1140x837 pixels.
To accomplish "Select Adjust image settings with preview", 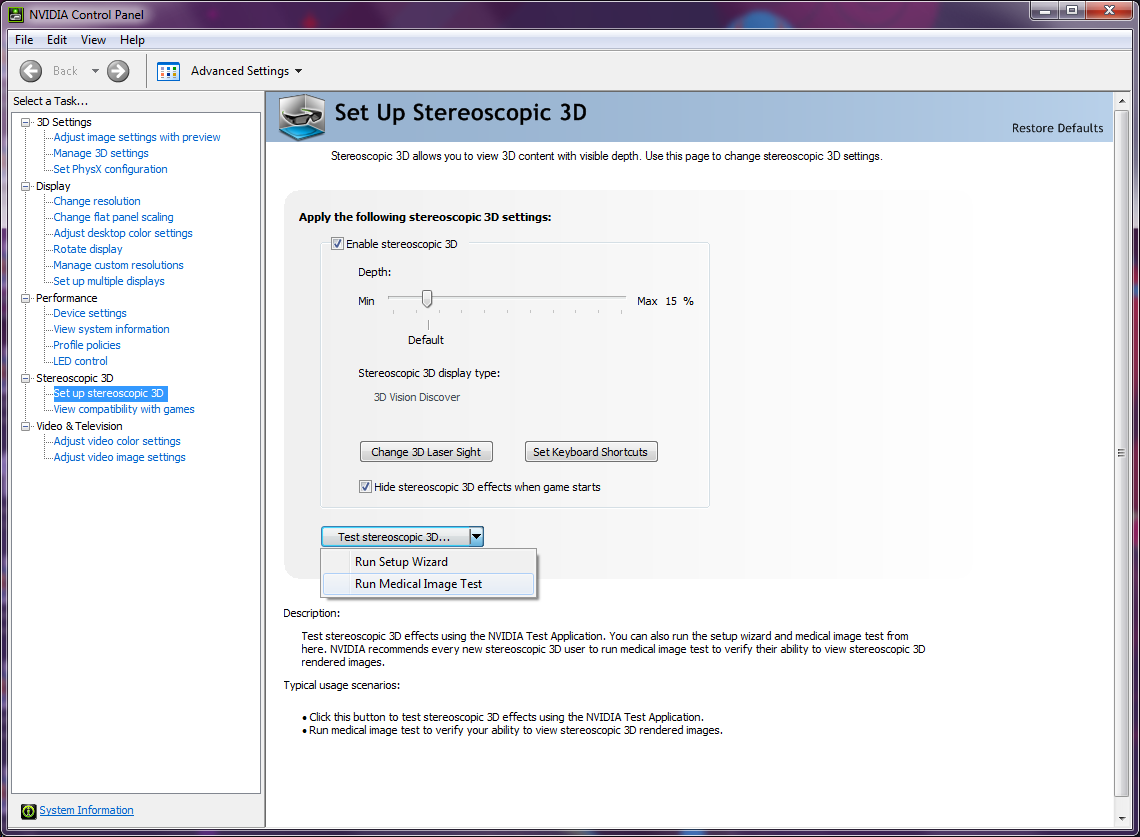I will tap(137, 137).
